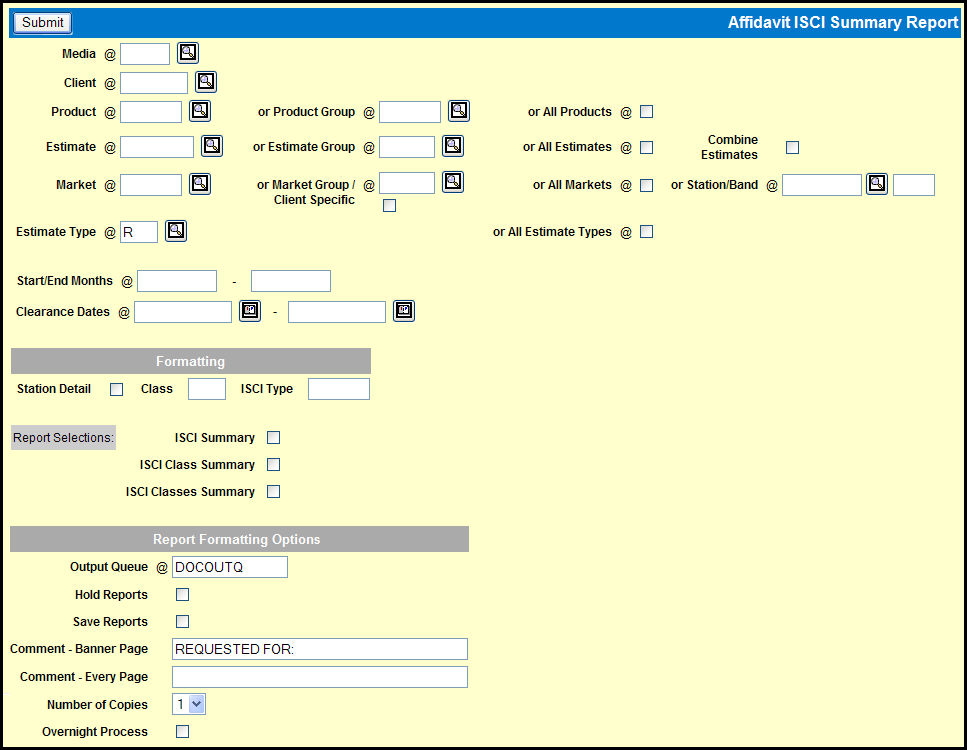Select the ISCI Class Summary report checkbox
Viewport: 967px width, 750px height.
coord(273,465)
